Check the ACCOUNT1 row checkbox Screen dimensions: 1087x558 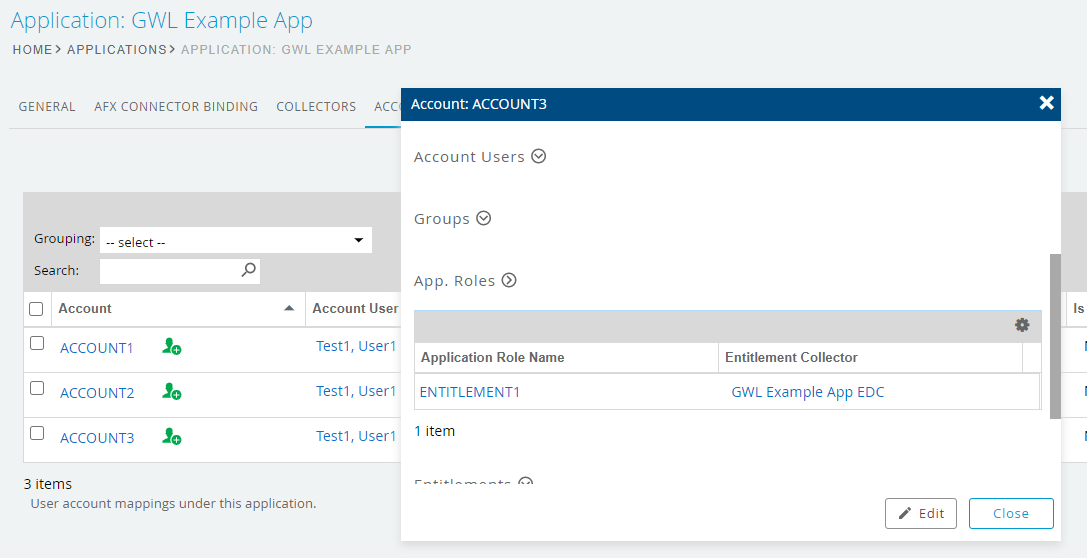coord(37,343)
